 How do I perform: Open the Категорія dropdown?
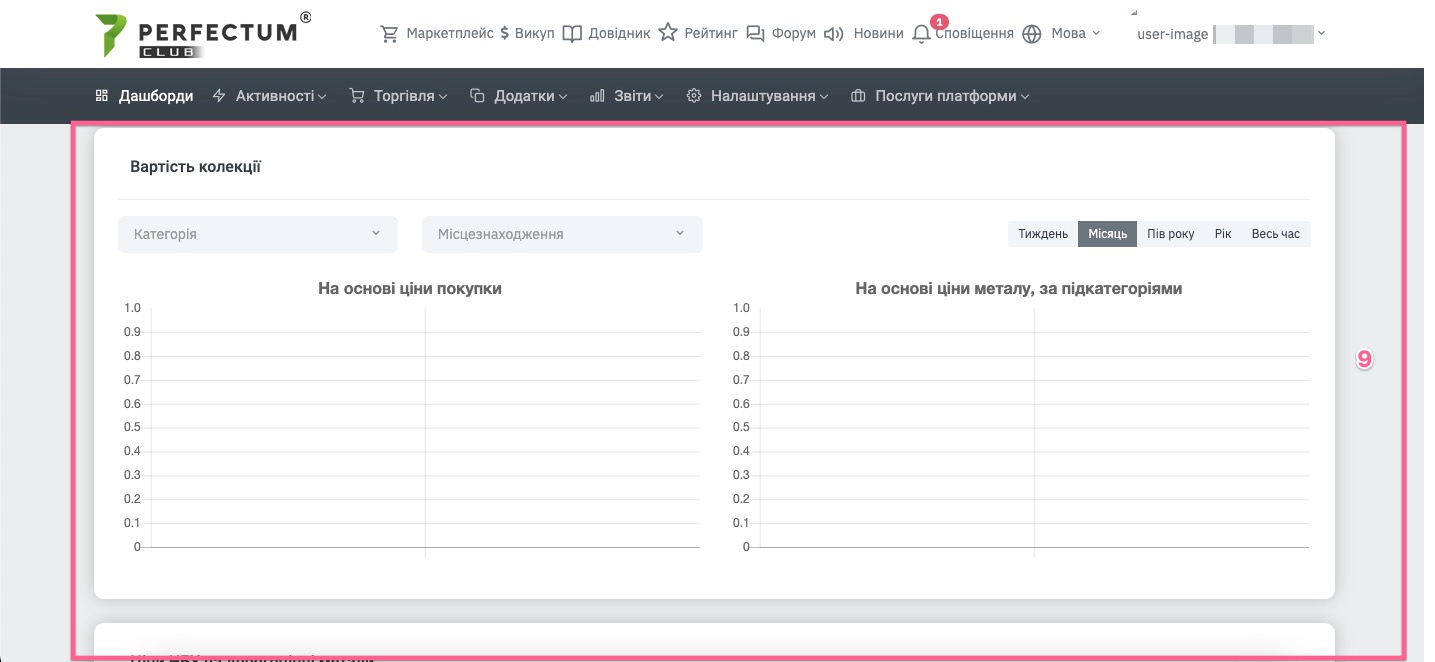tap(258, 234)
